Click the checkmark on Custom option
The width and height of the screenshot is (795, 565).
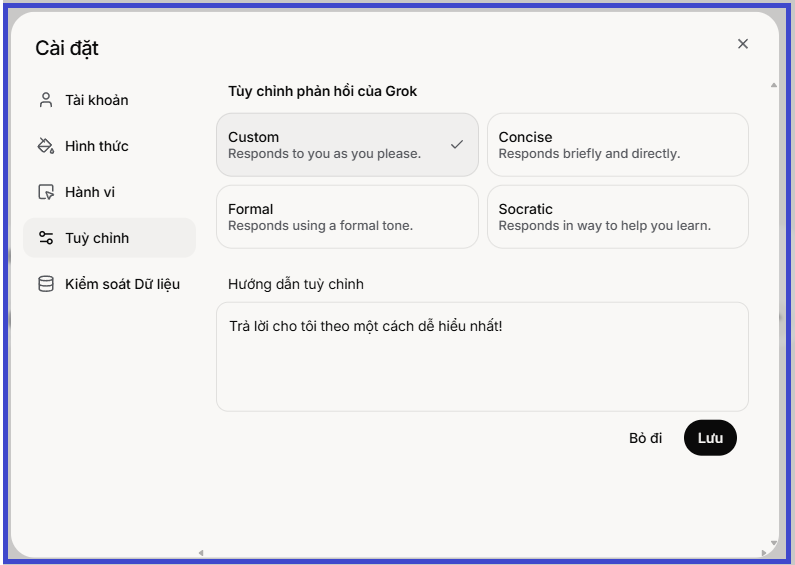457,145
